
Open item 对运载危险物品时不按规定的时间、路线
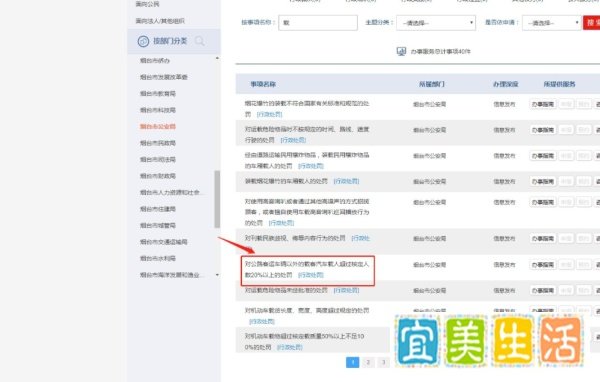(307, 134)
